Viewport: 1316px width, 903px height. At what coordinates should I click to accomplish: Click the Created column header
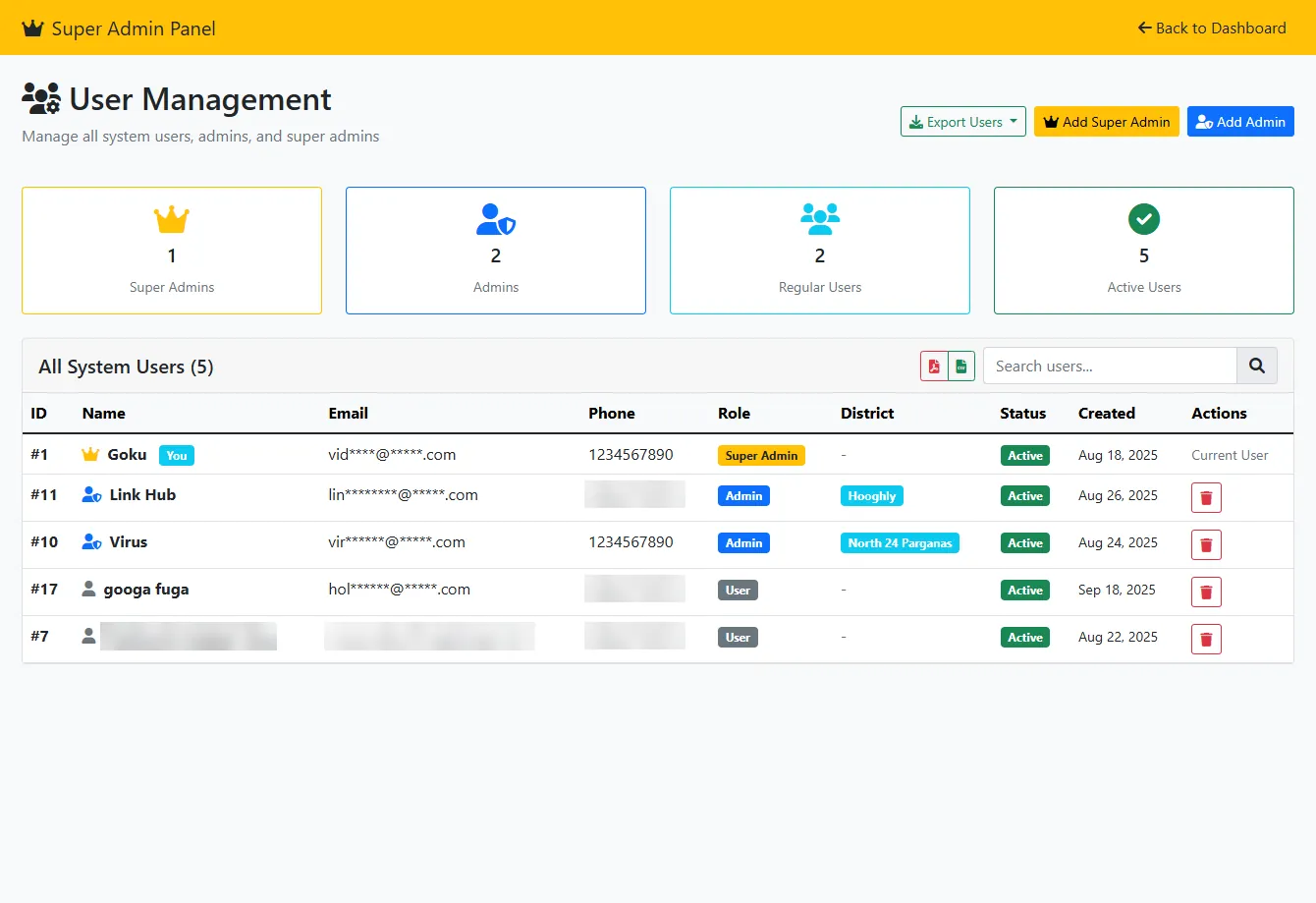[1107, 414]
